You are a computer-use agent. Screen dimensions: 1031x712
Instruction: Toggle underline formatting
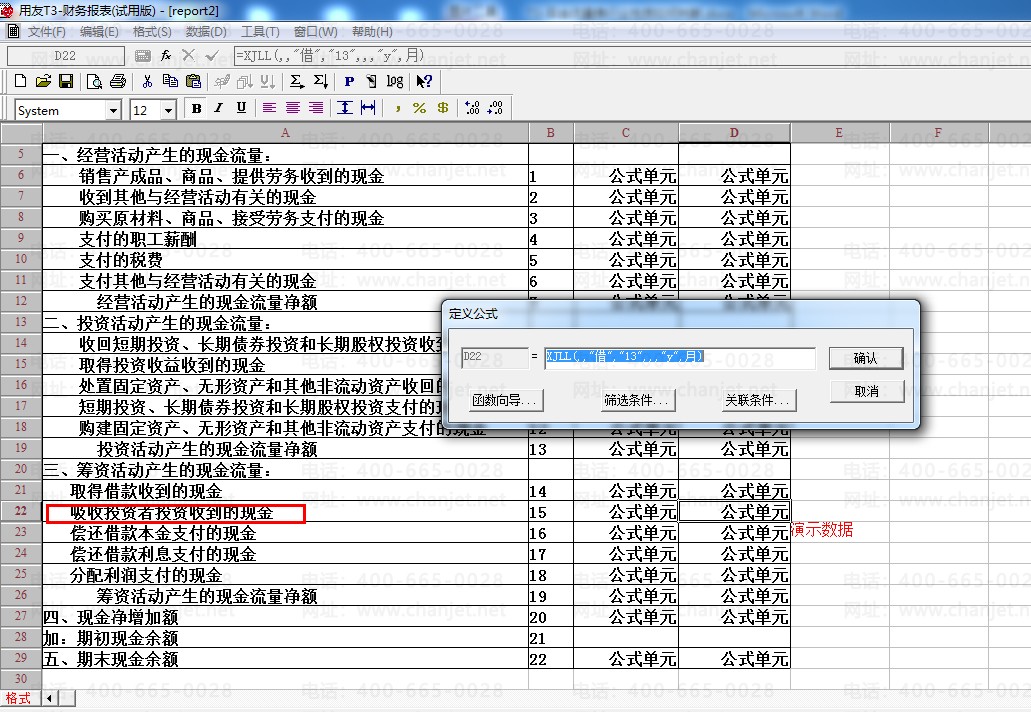click(241, 108)
